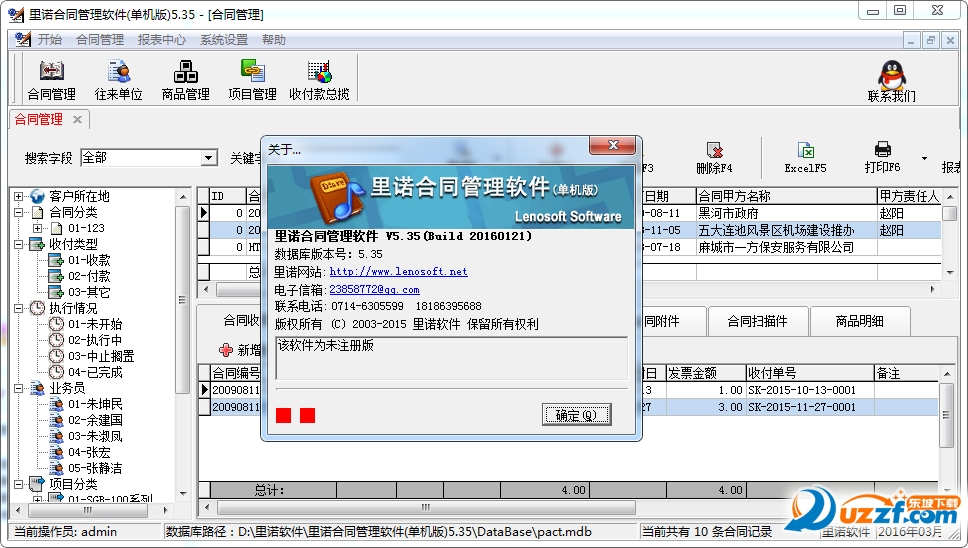Expand the 客户所在地 tree node
The height and width of the screenshot is (548, 968).
pos(19,196)
